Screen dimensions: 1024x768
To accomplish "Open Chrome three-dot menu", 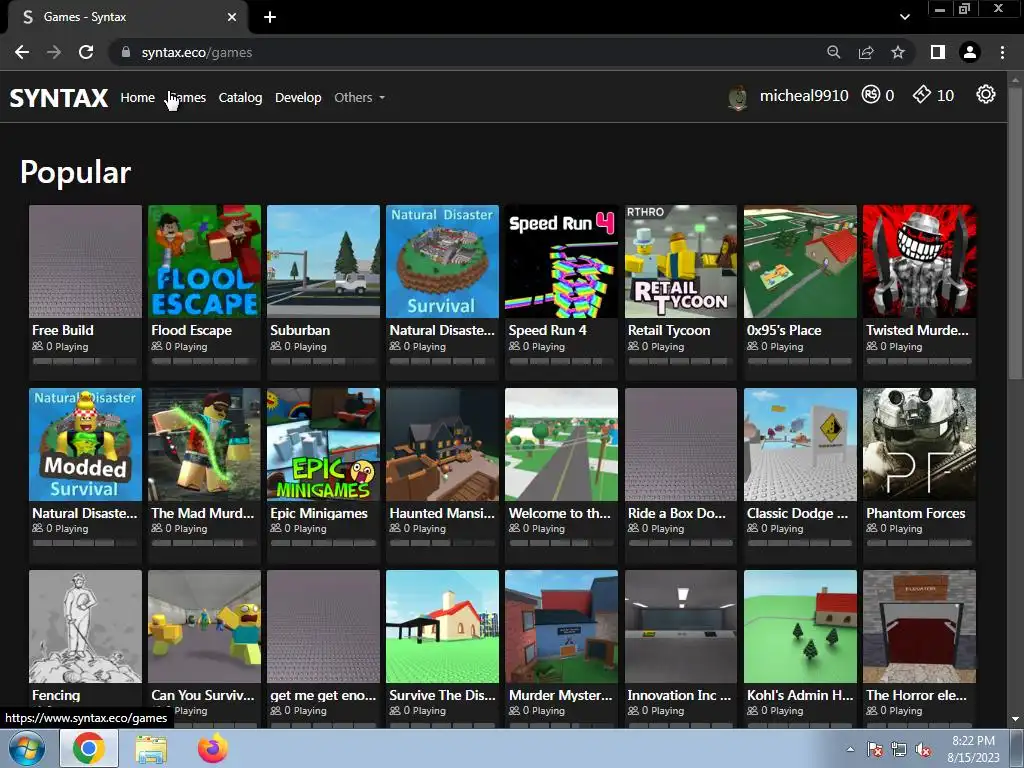I will 1002,52.
